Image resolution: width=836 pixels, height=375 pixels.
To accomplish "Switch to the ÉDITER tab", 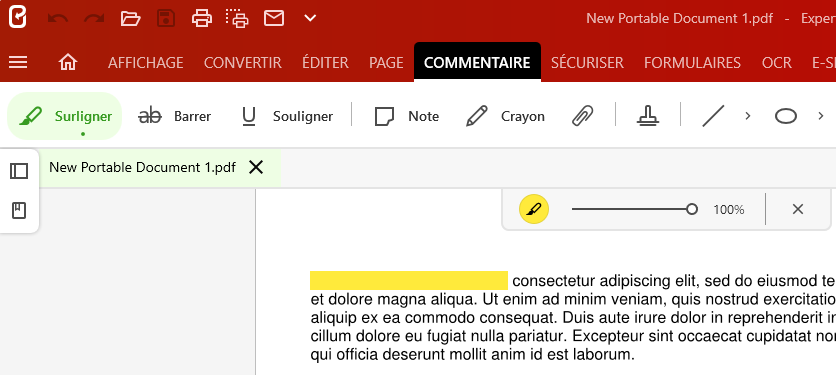I will click(325, 62).
